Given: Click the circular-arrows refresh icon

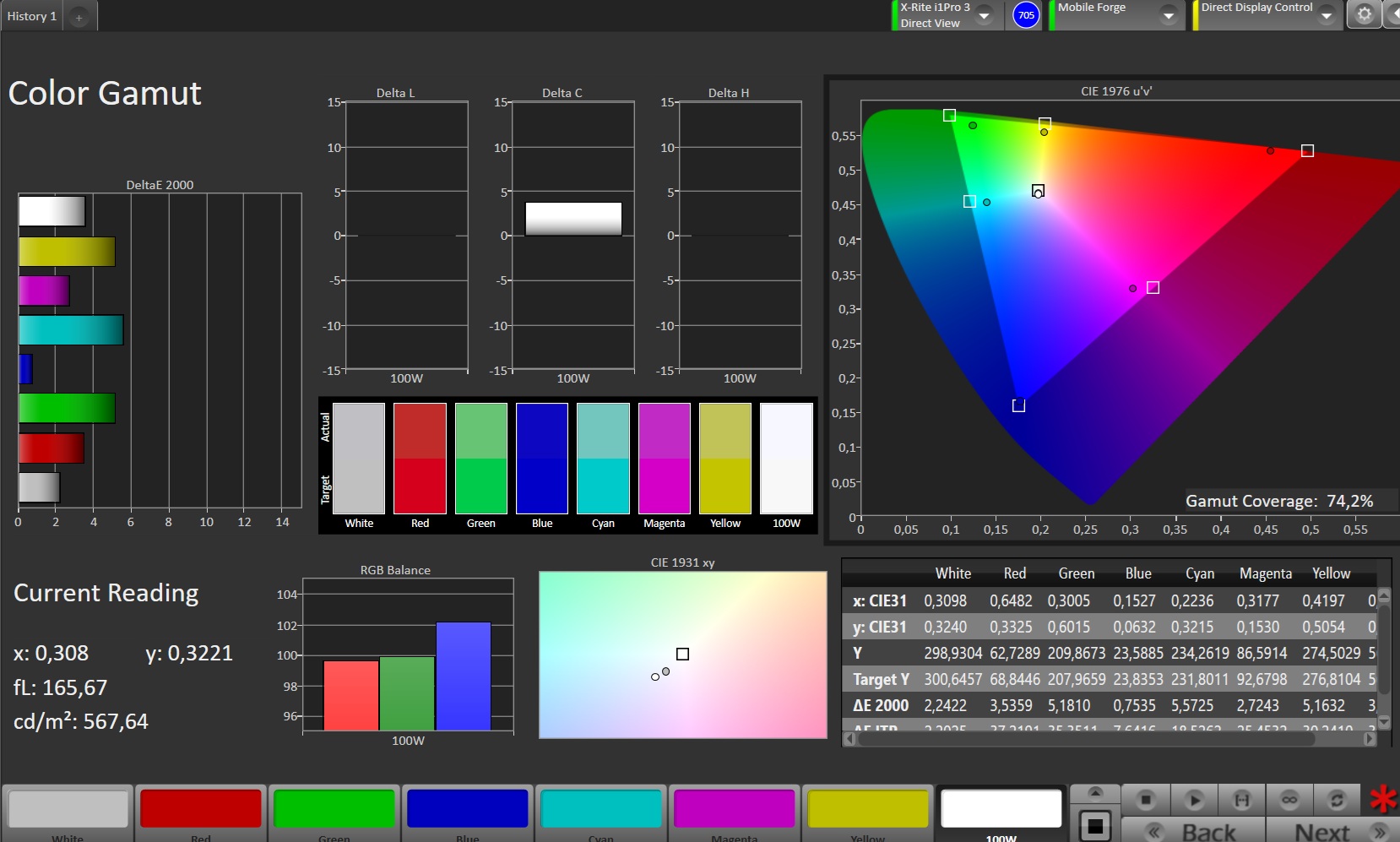Looking at the screenshot, I should tap(1336, 799).
